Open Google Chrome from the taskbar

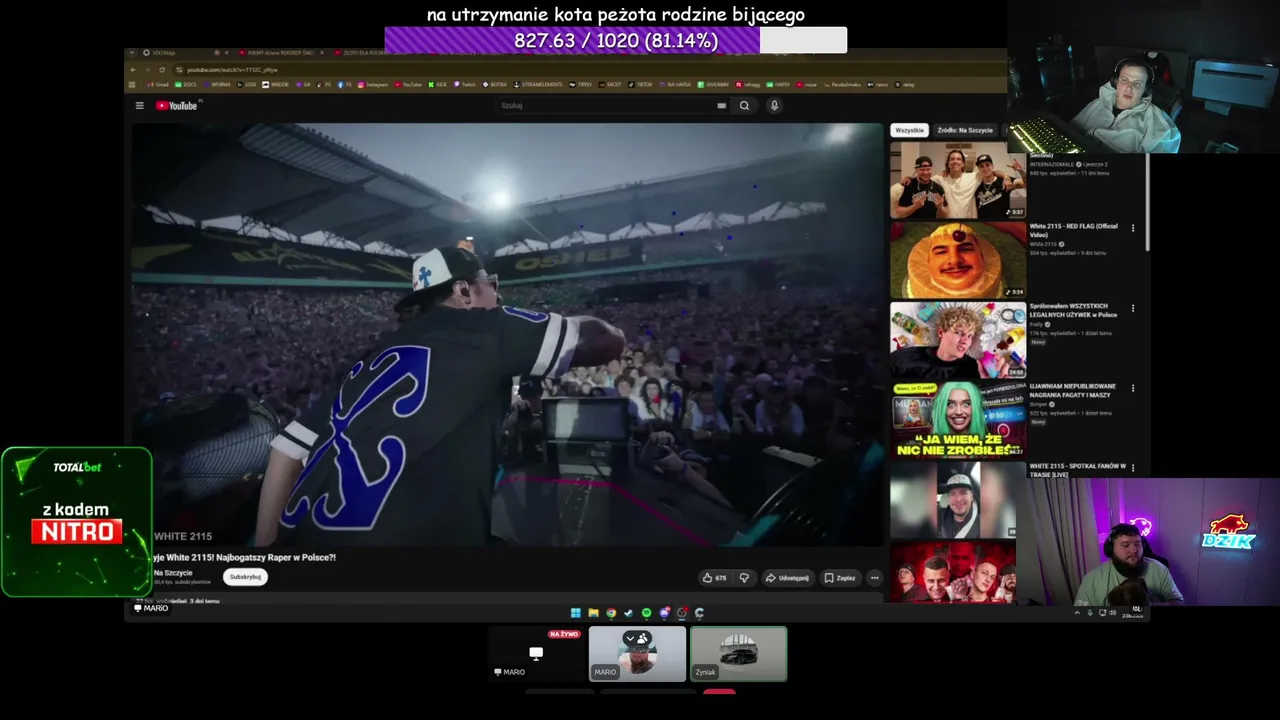(x=611, y=612)
